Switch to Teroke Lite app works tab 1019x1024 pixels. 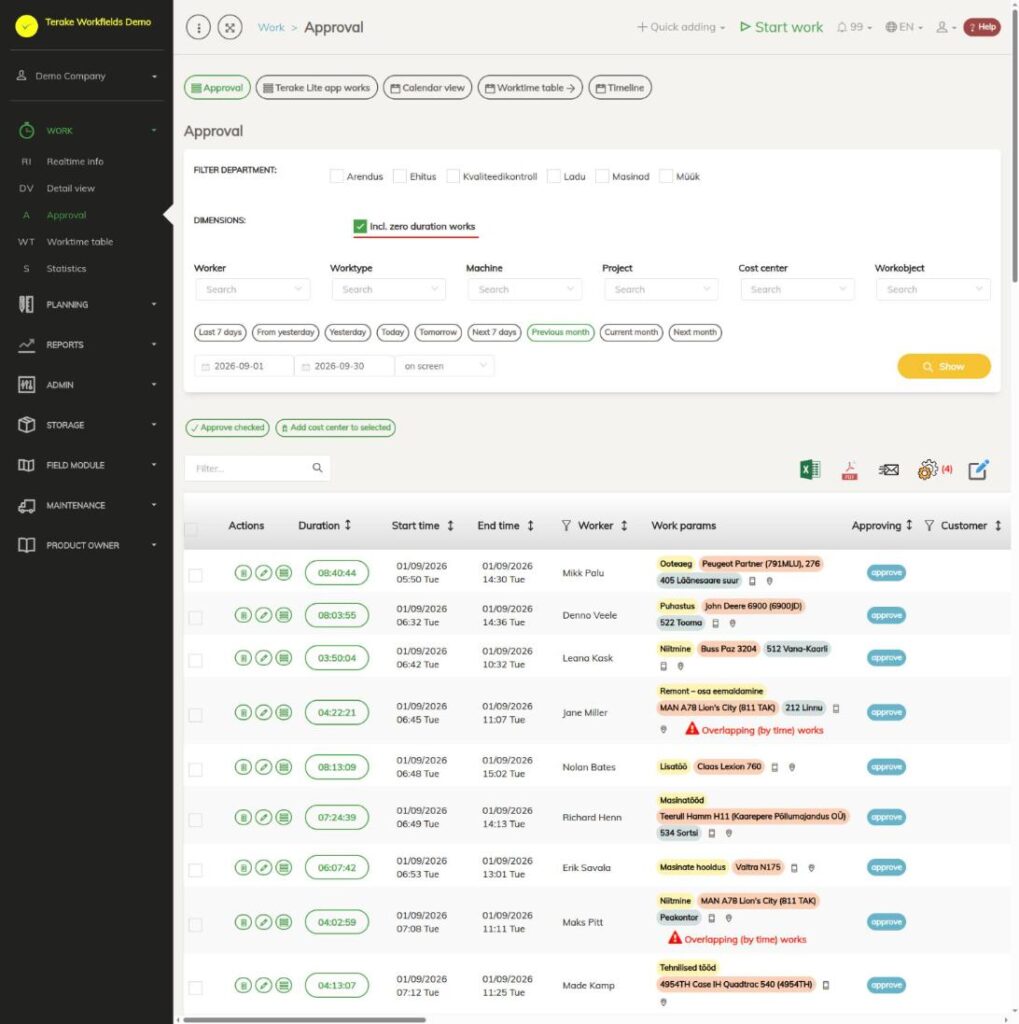point(317,88)
